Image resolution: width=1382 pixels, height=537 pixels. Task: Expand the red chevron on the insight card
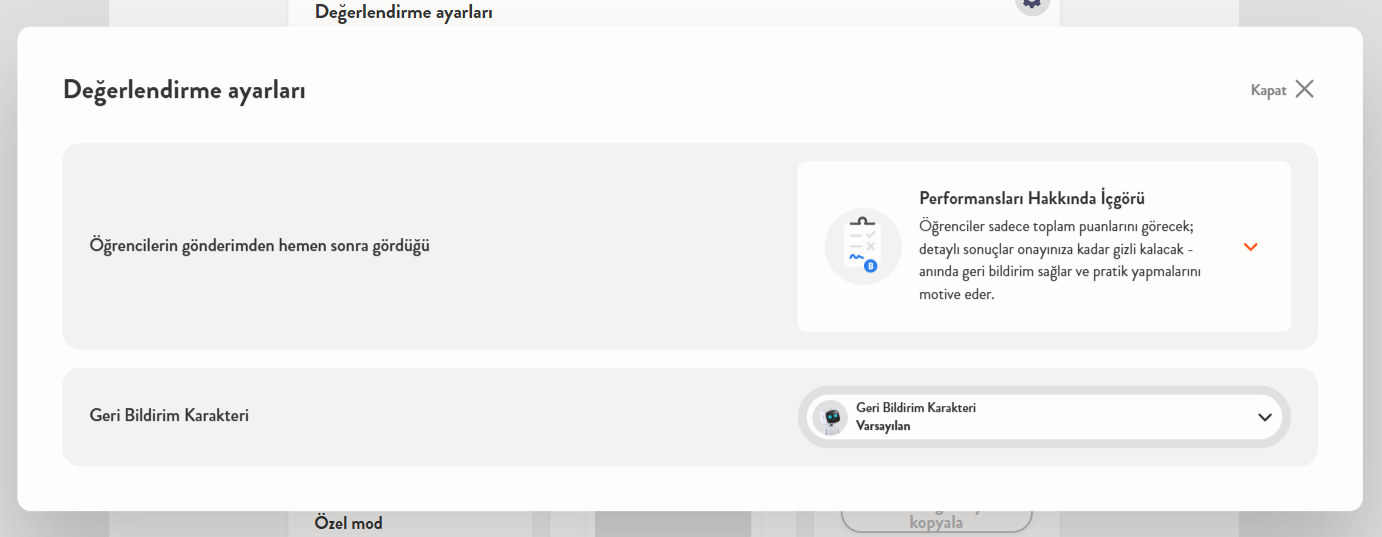tap(1250, 247)
